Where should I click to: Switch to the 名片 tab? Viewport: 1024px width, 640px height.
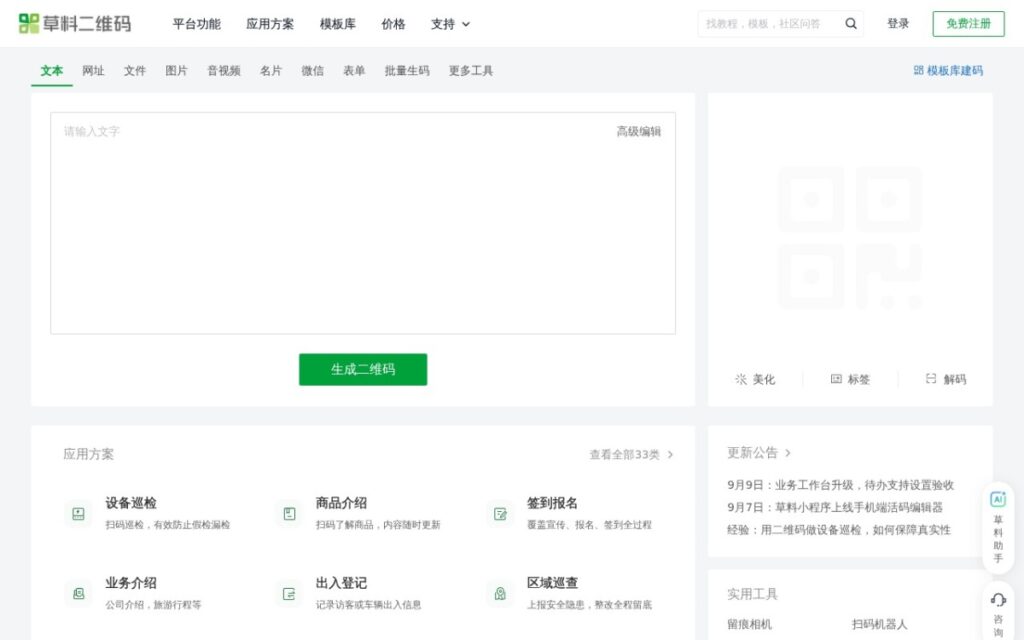[x=270, y=71]
